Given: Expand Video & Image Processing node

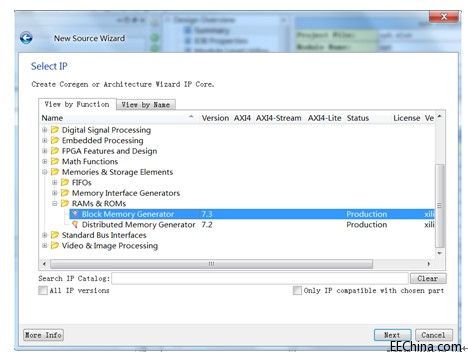Looking at the screenshot, I should coord(45,246).
